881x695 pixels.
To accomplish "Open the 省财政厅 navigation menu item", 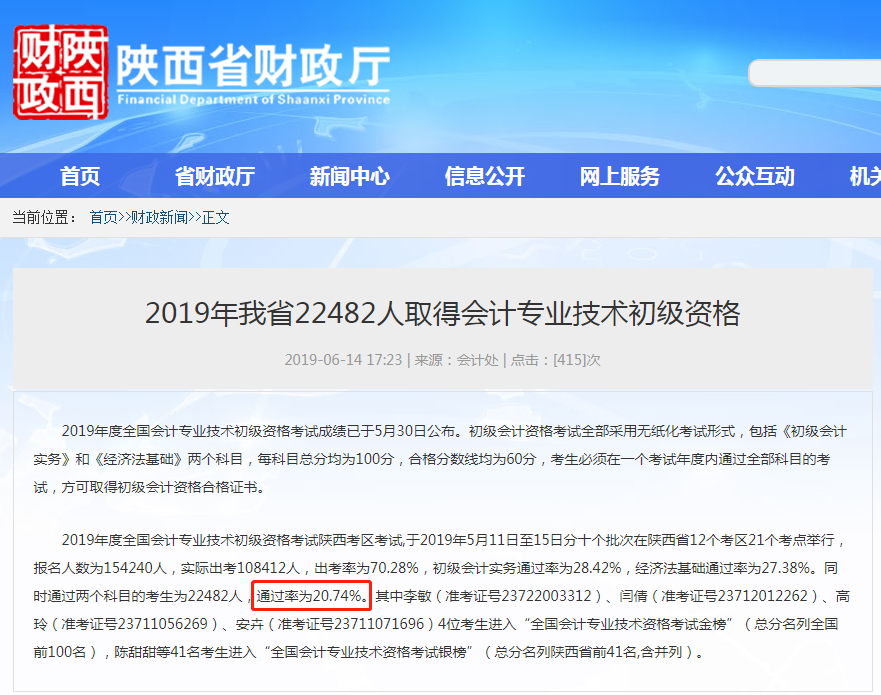I will point(215,176).
